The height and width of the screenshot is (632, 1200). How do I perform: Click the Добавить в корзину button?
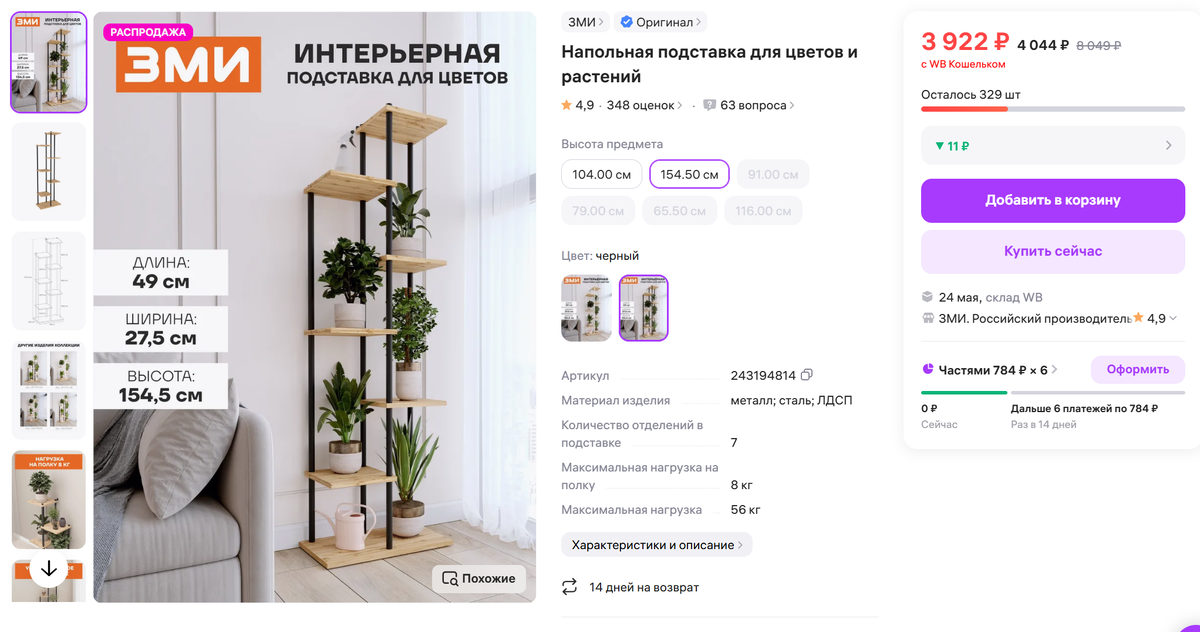1053,200
